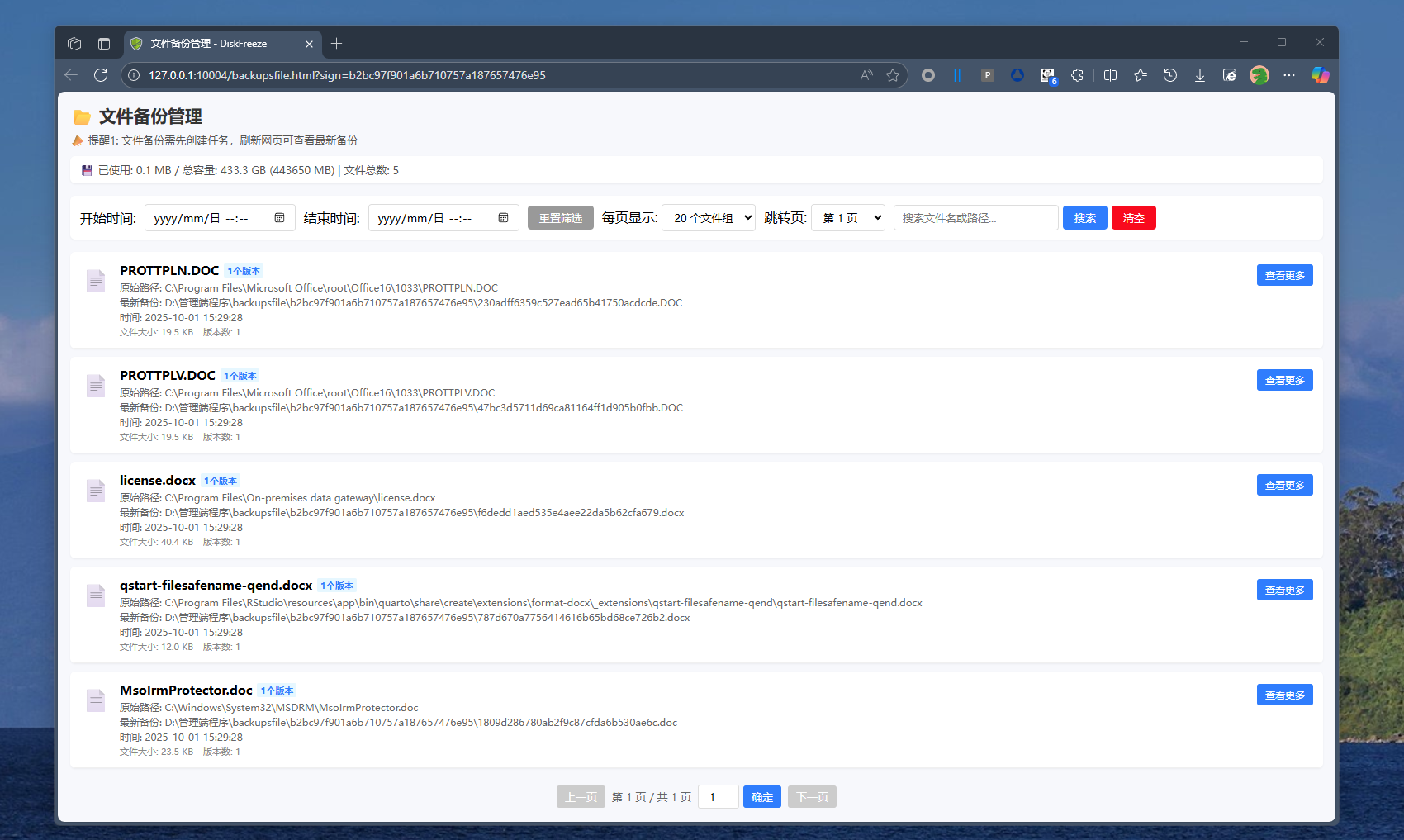Open a new browser tab
Viewport: 1404px width, 840px height.
336,44
